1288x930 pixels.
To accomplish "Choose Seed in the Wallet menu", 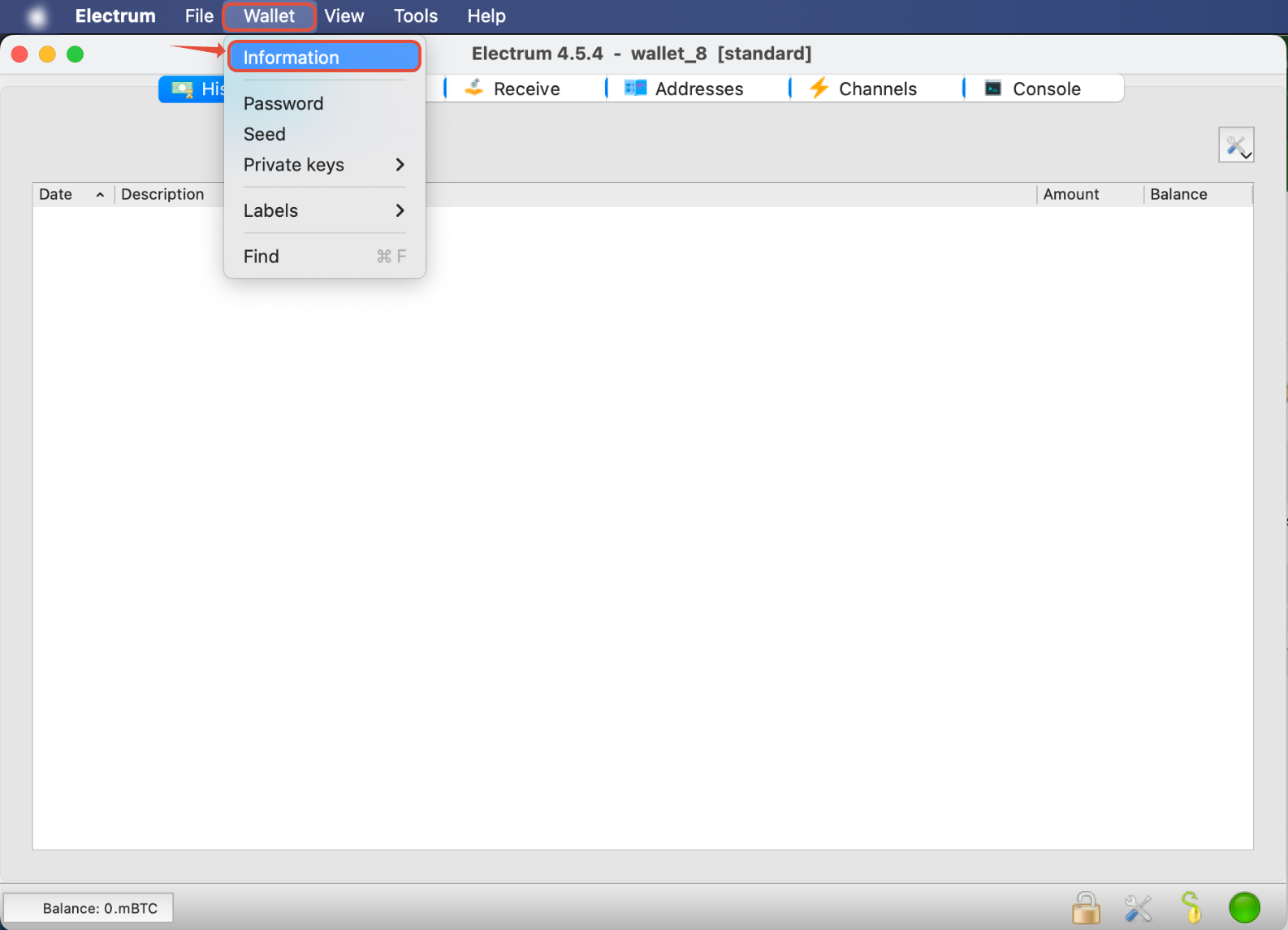I will tap(324, 134).
